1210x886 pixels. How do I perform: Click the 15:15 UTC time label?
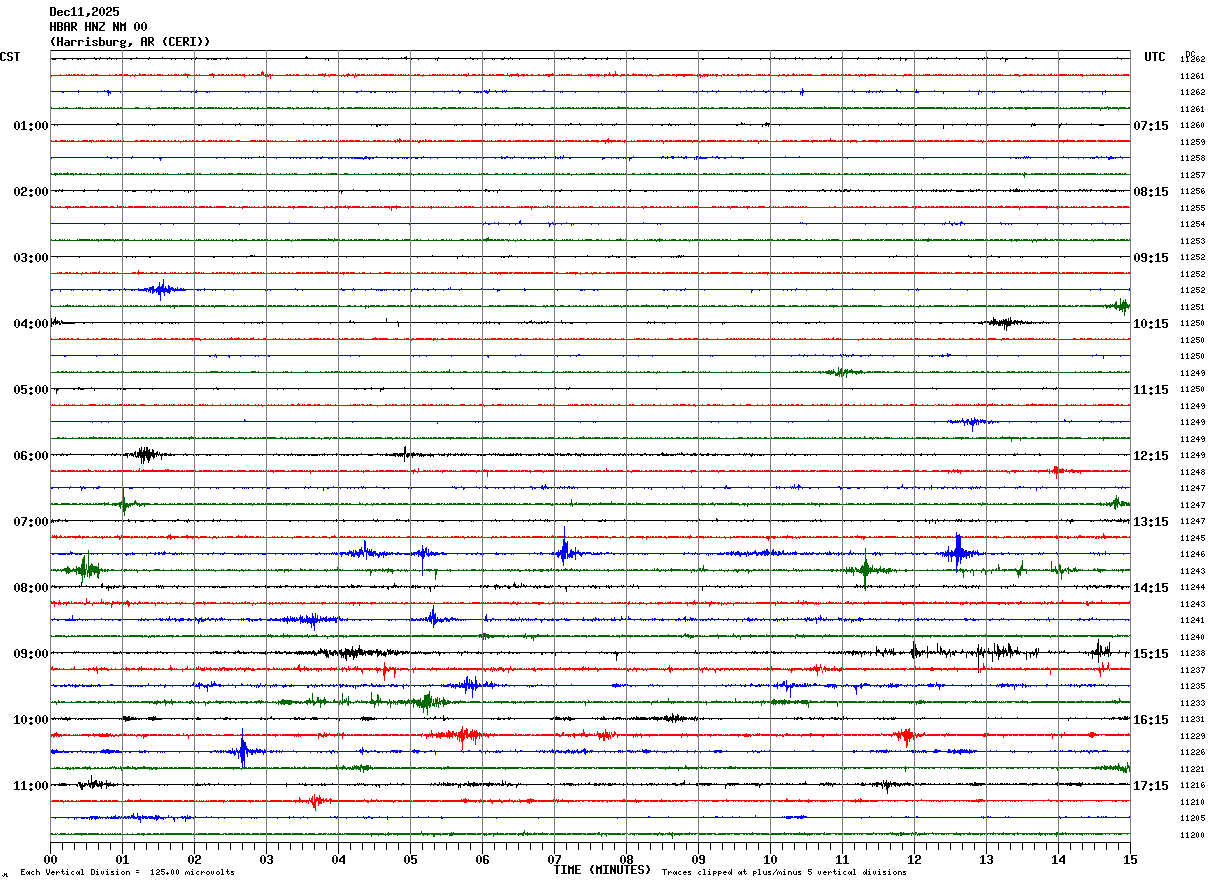pos(1151,654)
